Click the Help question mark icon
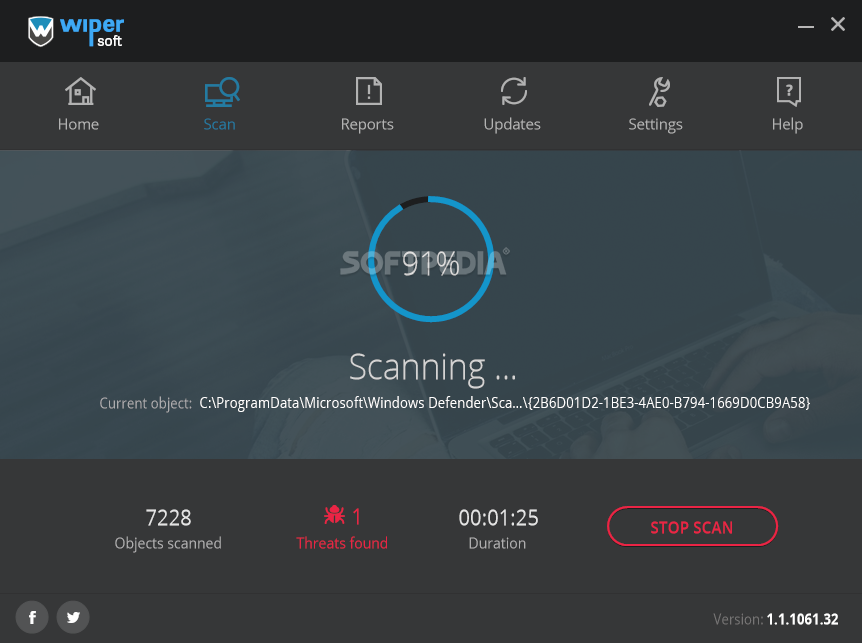The height and width of the screenshot is (643, 862). pyautogui.click(x=789, y=92)
